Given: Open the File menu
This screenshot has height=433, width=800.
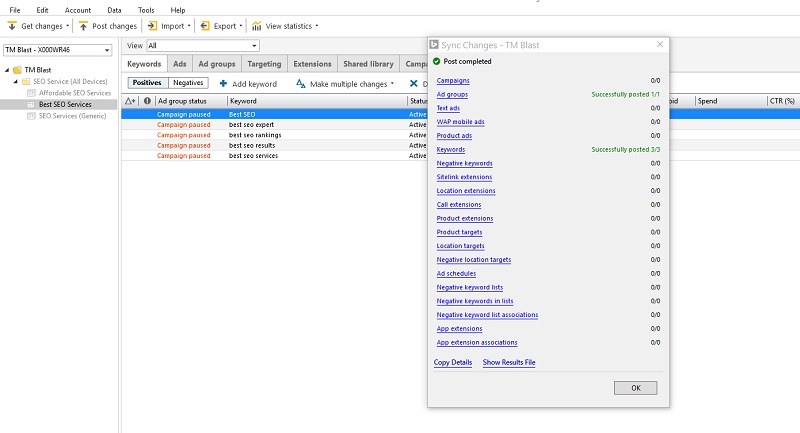Looking at the screenshot, I should [15, 10].
